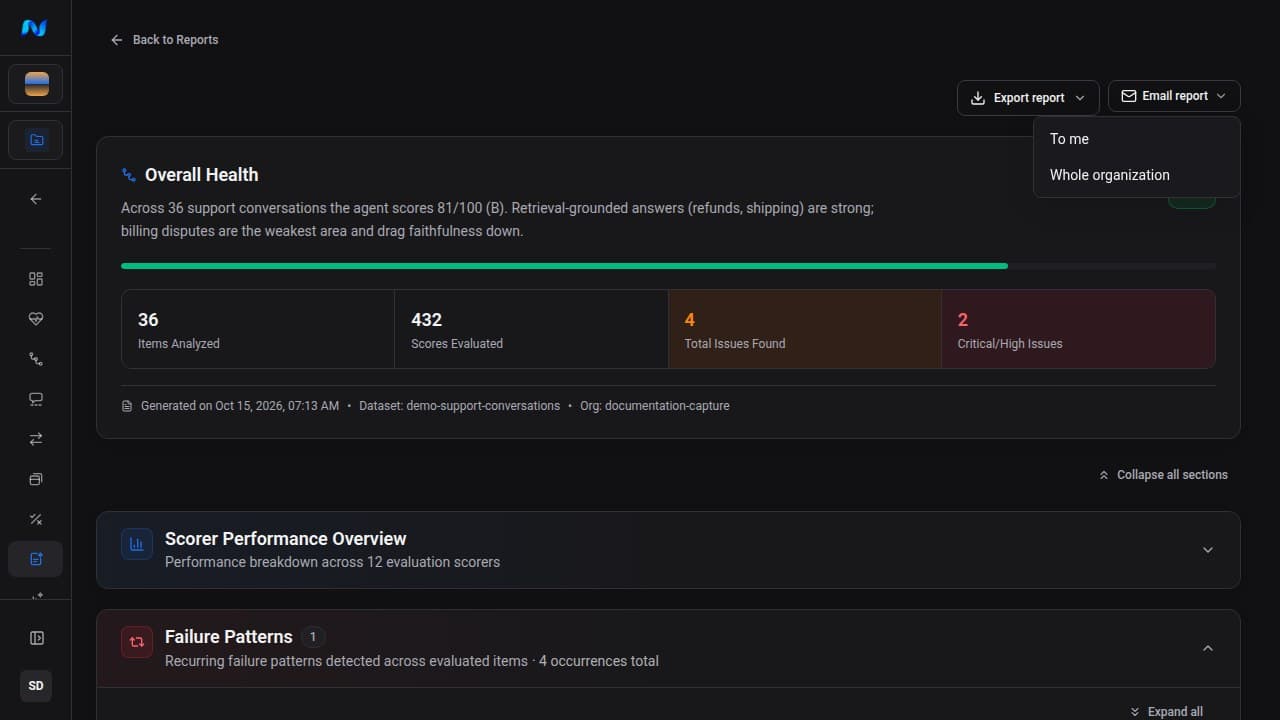Screen dimensions: 1280x720
Task: Click the 36 Items Analyzed card
Action: [258, 329]
